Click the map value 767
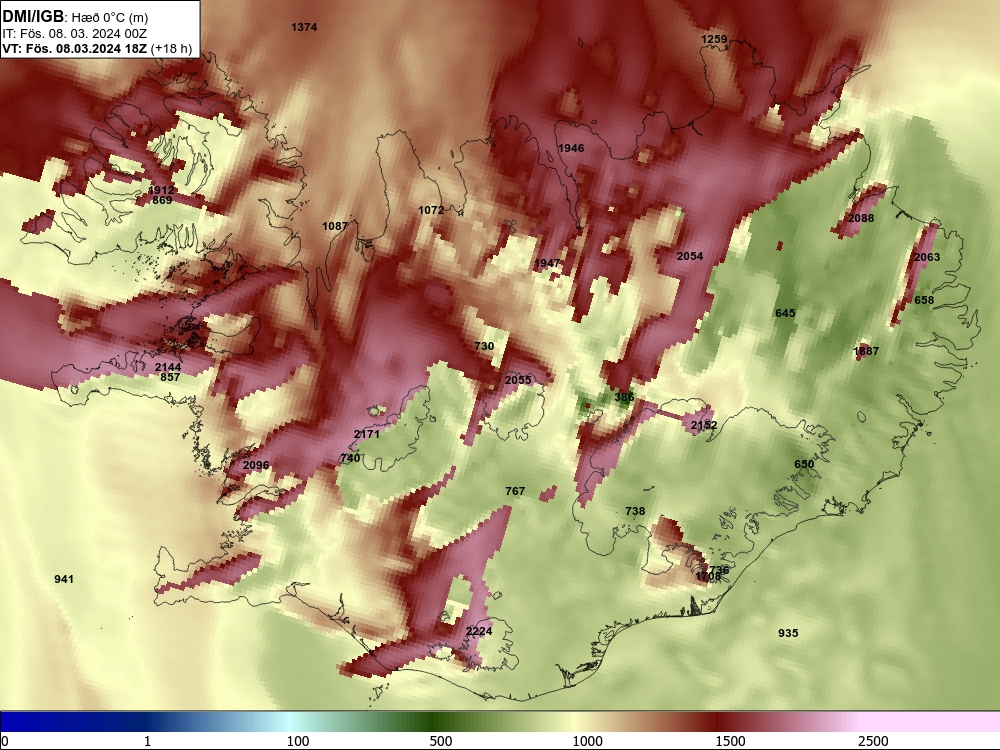 coord(515,490)
